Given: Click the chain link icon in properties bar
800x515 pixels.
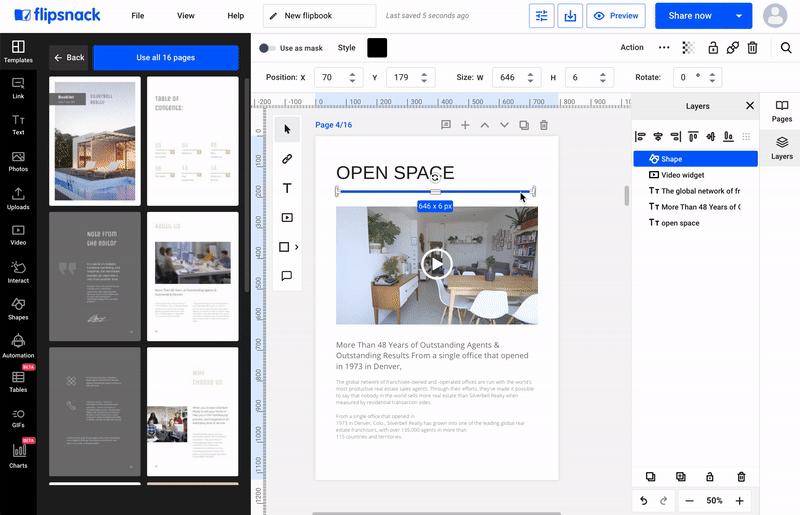Looking at the screenshot, I should [x=733, y=48].
